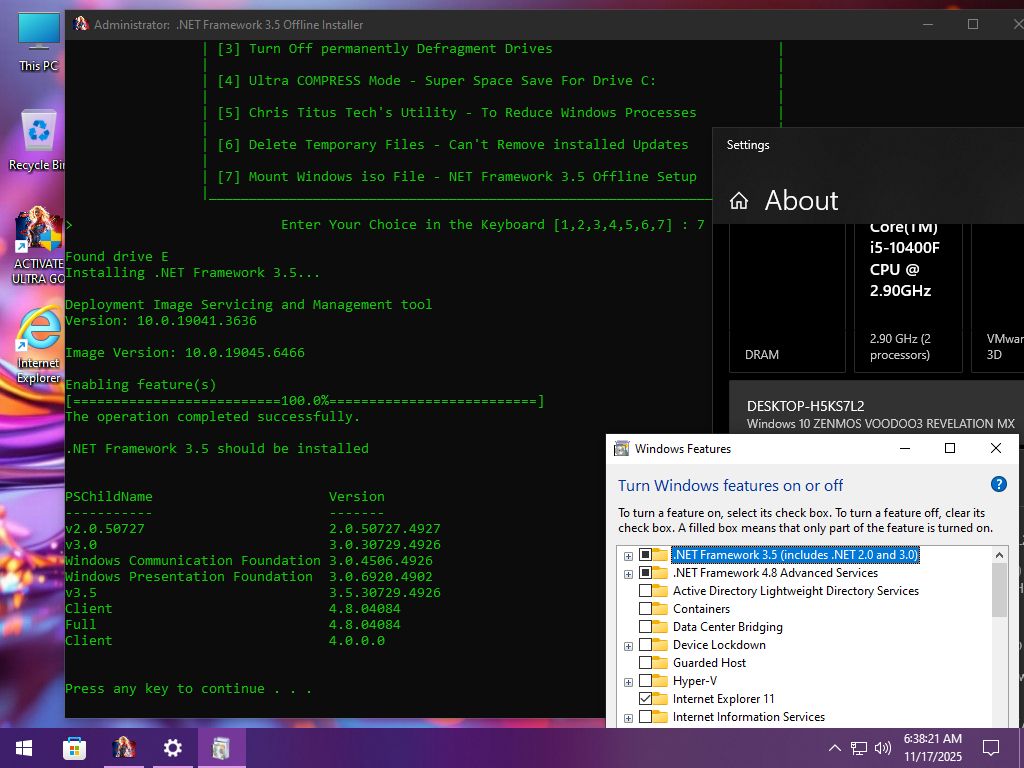Click the DESKTOP-H5KS7L2 device name
The width and height of the screenshot is (1024, 768).
coord(805,406)
